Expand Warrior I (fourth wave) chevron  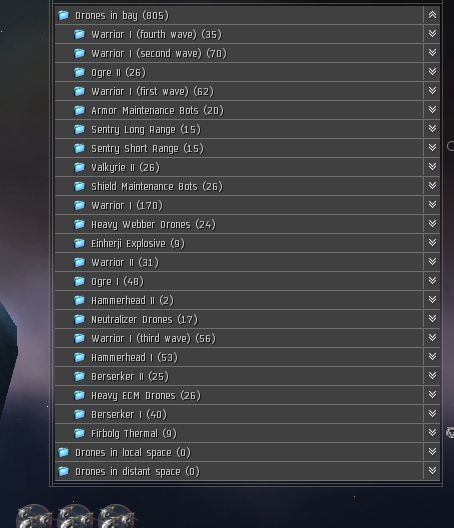tap(432, 34)
